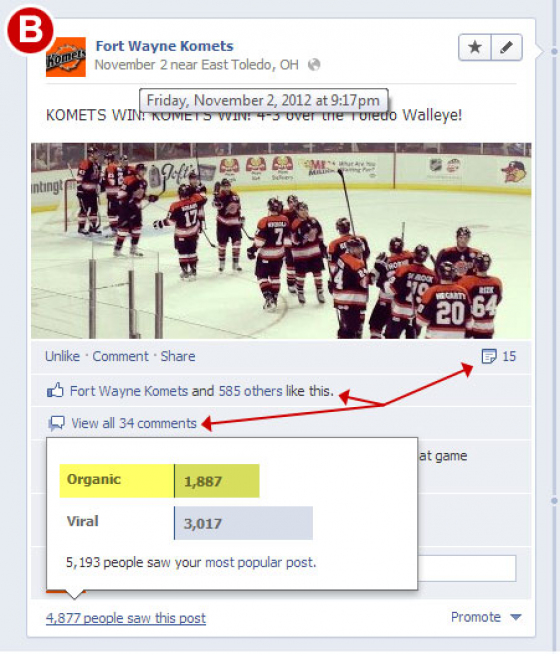Click the star highlight icon
The width and height of the screenshot is (560, 654).
click(x=475, y=48)
